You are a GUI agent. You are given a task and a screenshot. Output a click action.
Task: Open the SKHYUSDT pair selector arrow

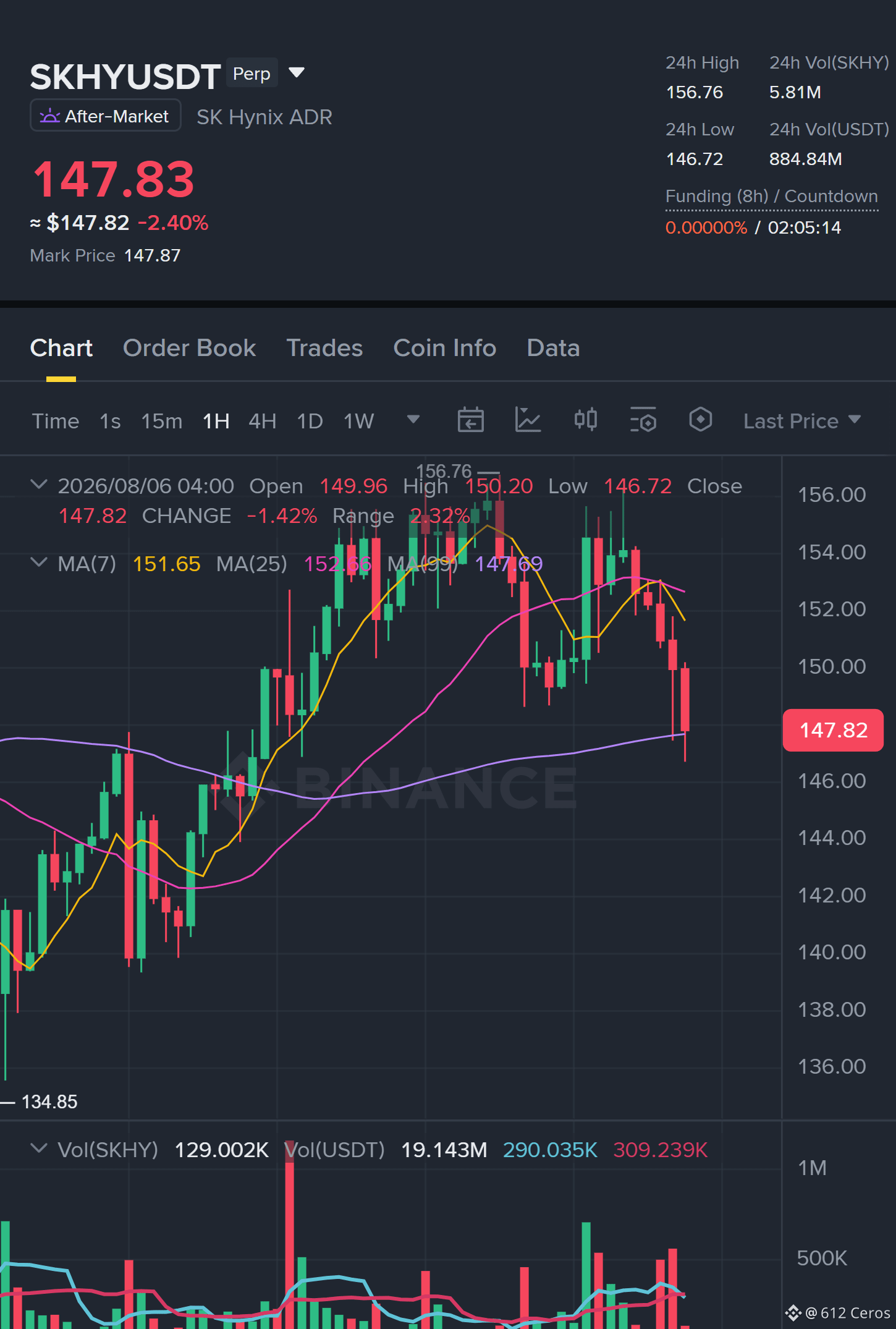297,73
